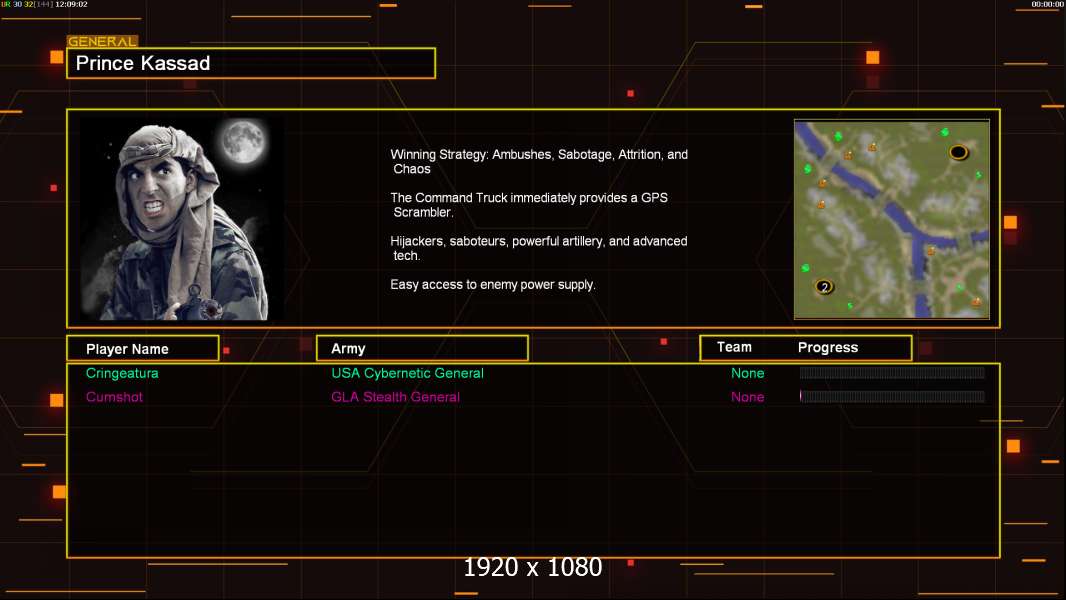Click the 12:09:02 clock readout
1066x600 pixels.
click(x=71, y=4)
